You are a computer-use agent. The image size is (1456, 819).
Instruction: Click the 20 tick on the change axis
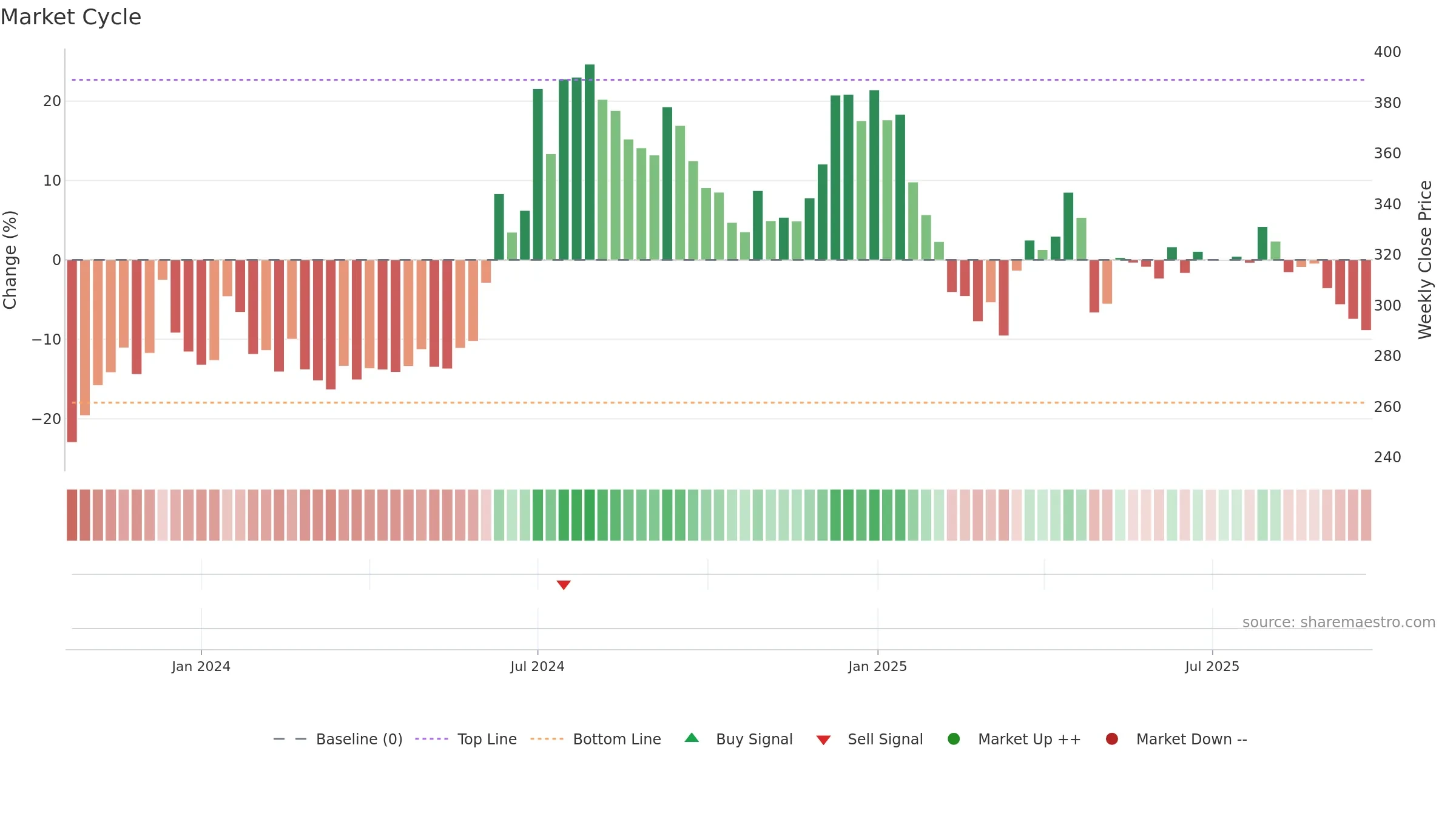tap(52, 101)
